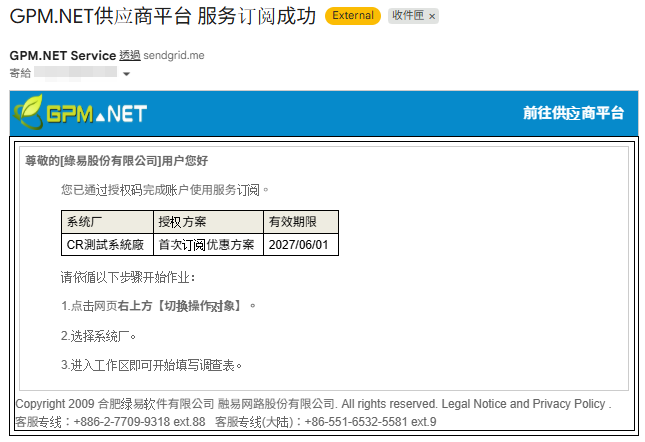Click the line 请依循以下步骤开始作业

(x=128, y=277)
